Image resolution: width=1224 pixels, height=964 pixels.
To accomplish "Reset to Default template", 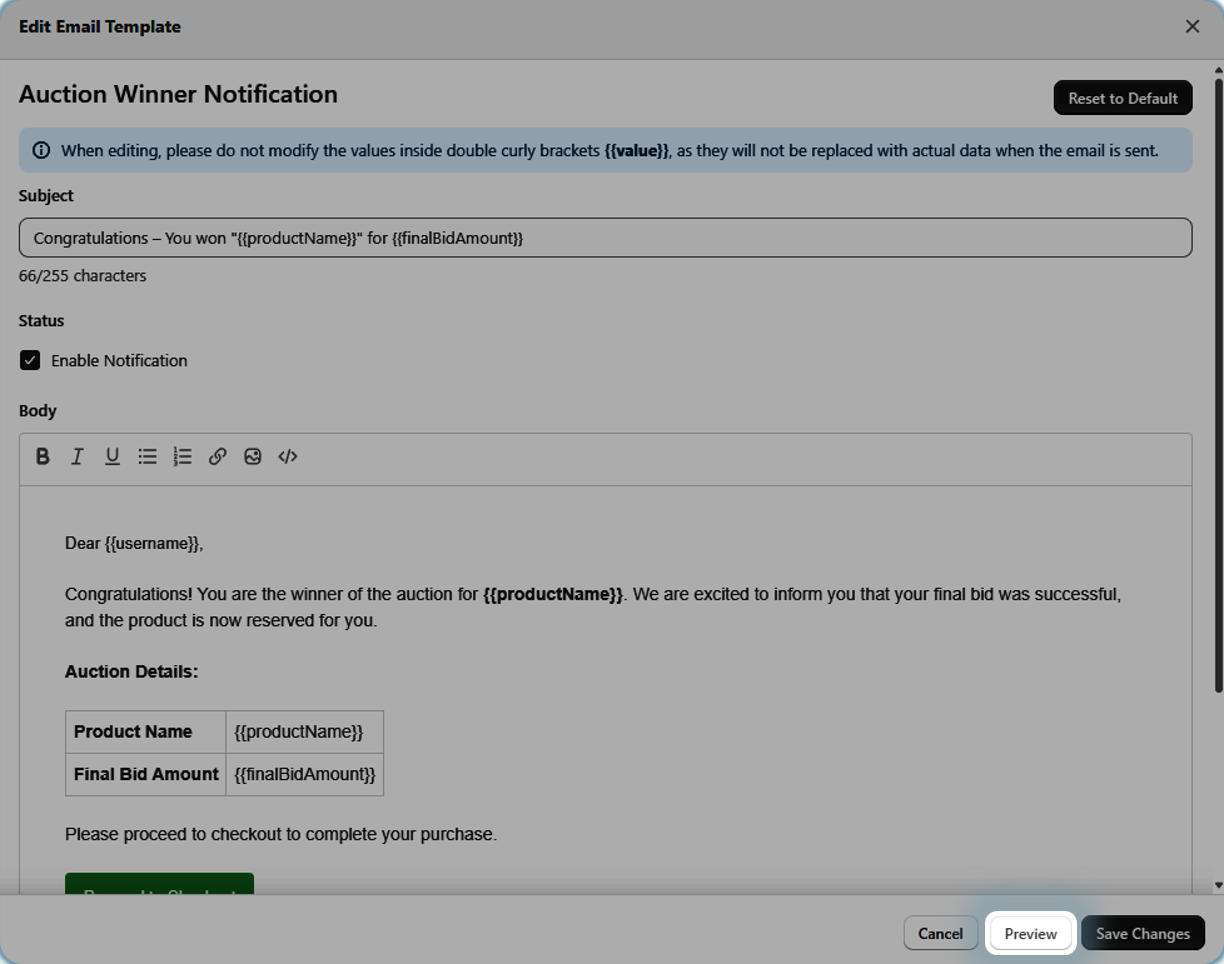I will pyautogui.click(x=1122, y=98).
